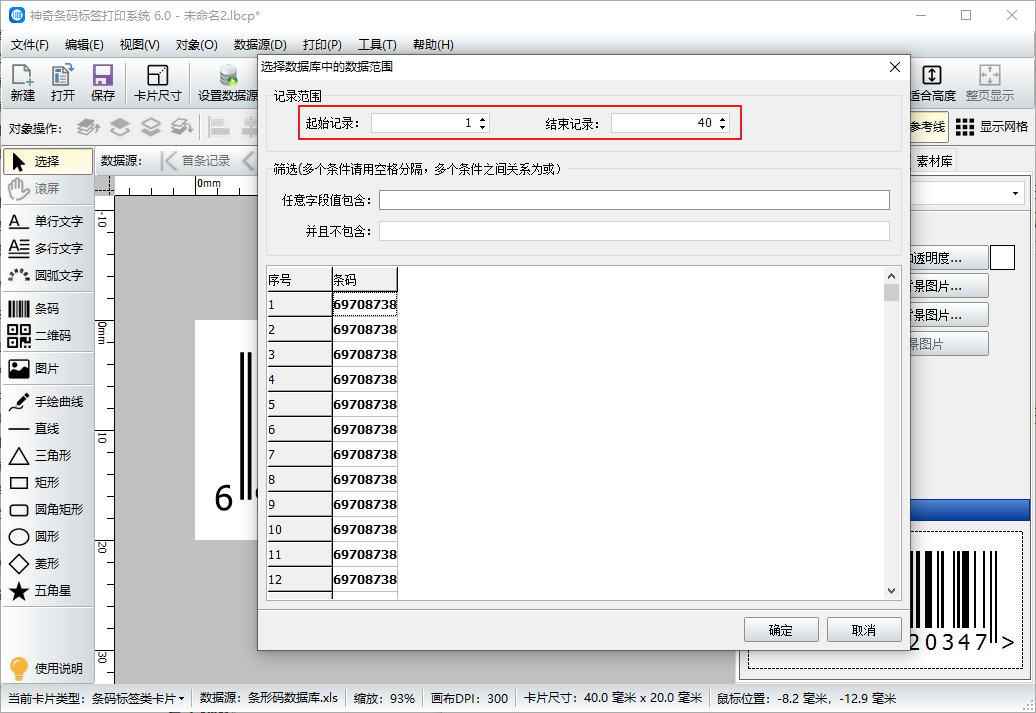Click the 保存 (Save) toolbar icon

pos(103,83)
